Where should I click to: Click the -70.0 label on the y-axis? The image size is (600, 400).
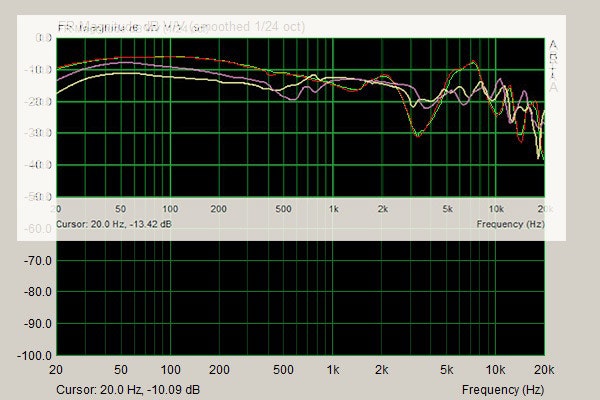[x=35, y=260]
